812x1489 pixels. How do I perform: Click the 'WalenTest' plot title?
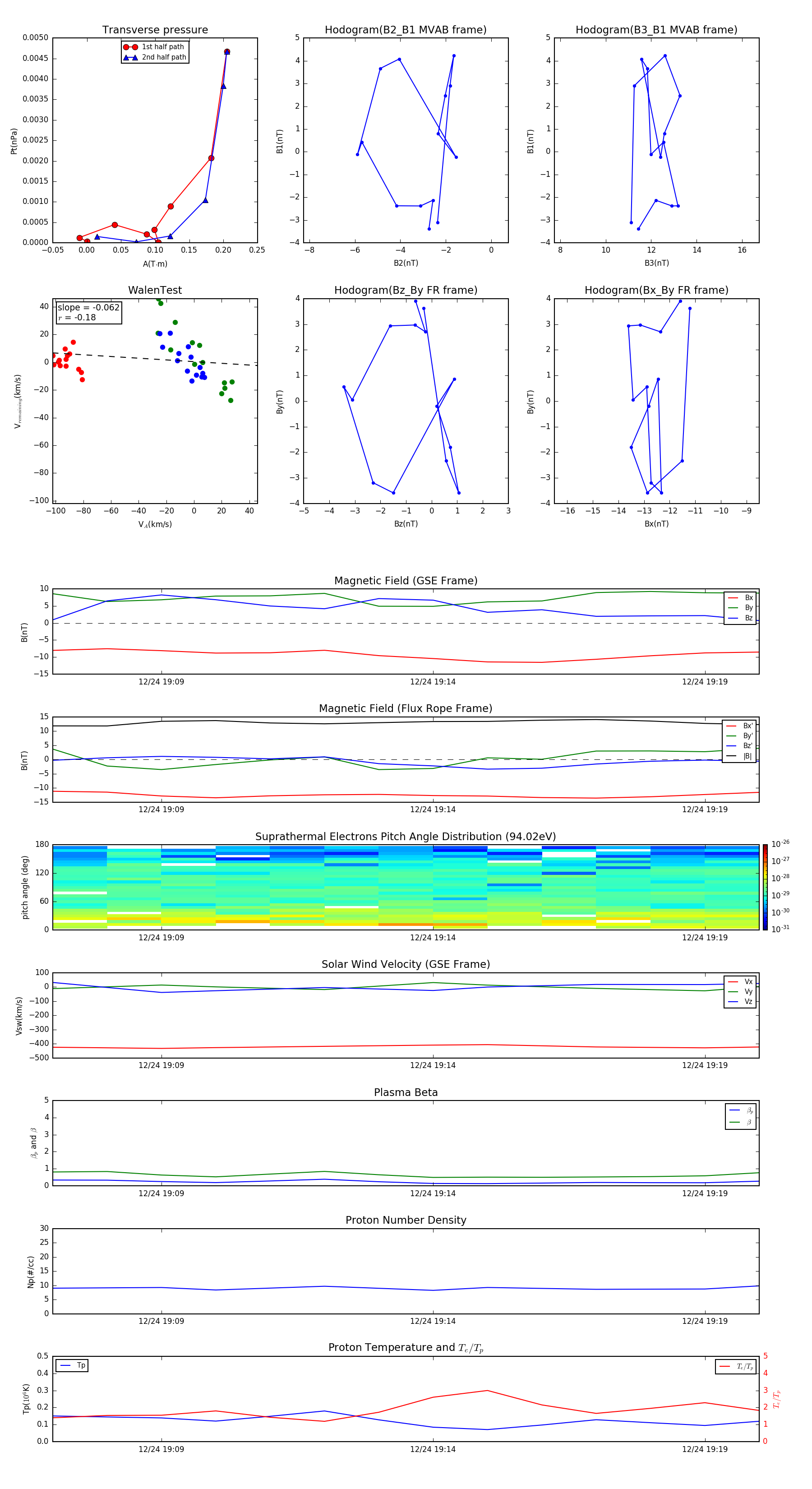155,290
